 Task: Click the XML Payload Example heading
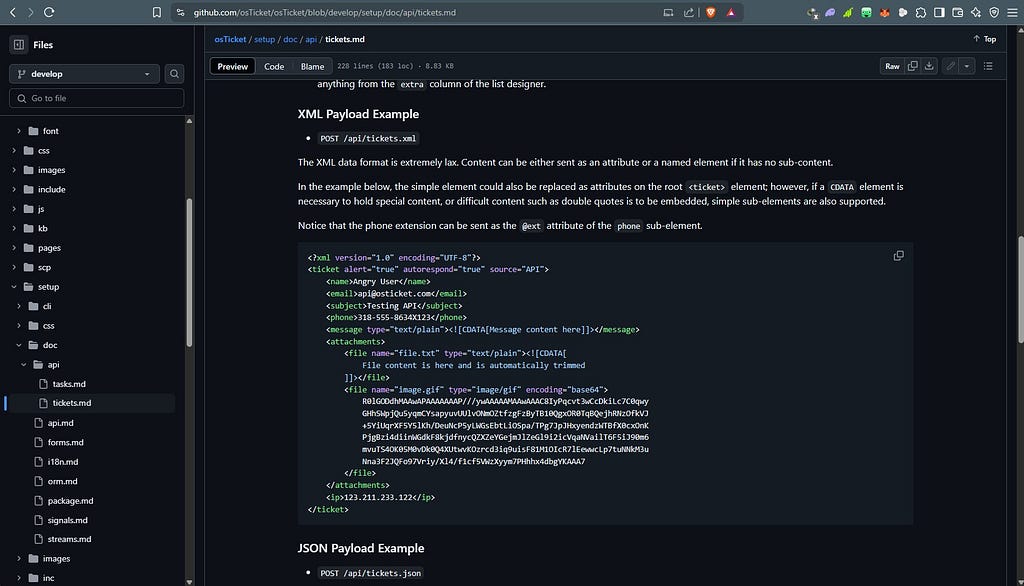tap(358, 114)
